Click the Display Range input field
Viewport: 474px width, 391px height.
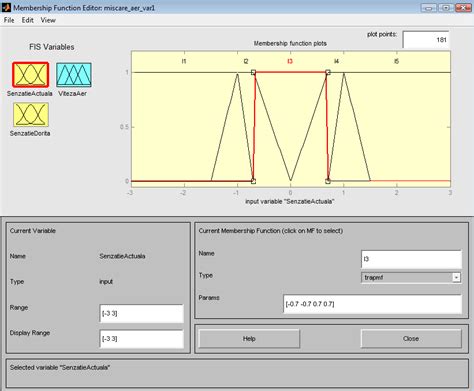point(141,339)
